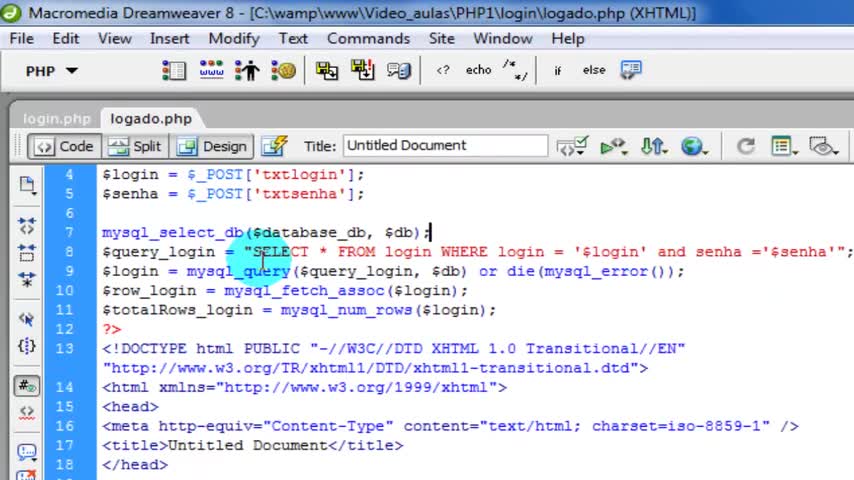Highlight Invalid HTML icon

[x=27, y=412]
